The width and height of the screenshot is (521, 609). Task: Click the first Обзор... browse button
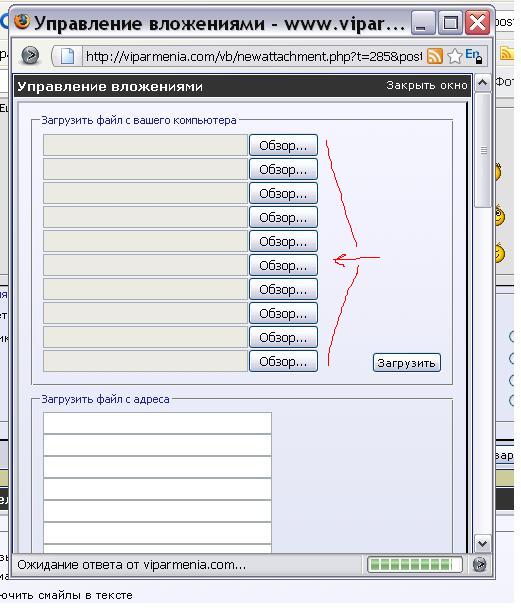point(283,145)
